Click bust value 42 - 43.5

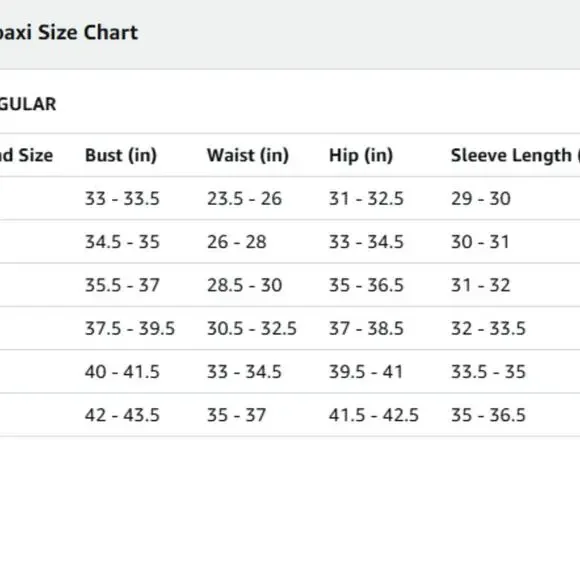122,415
